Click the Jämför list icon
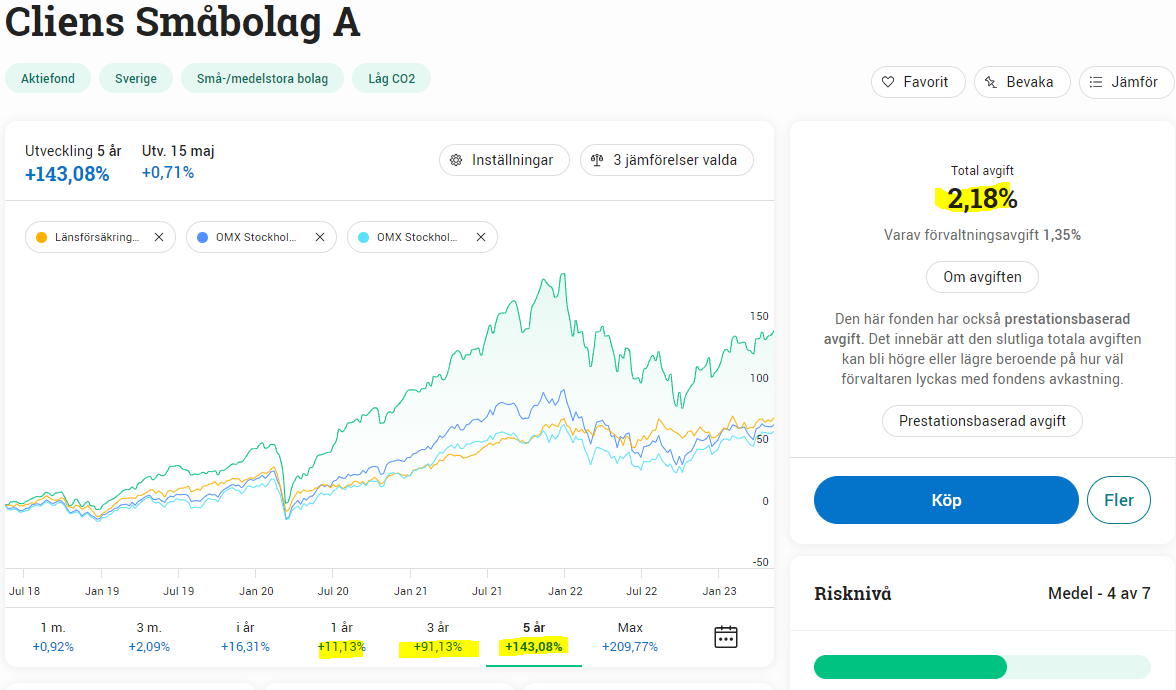This screenshot has height=690, width=1176. coord(1096,82)
